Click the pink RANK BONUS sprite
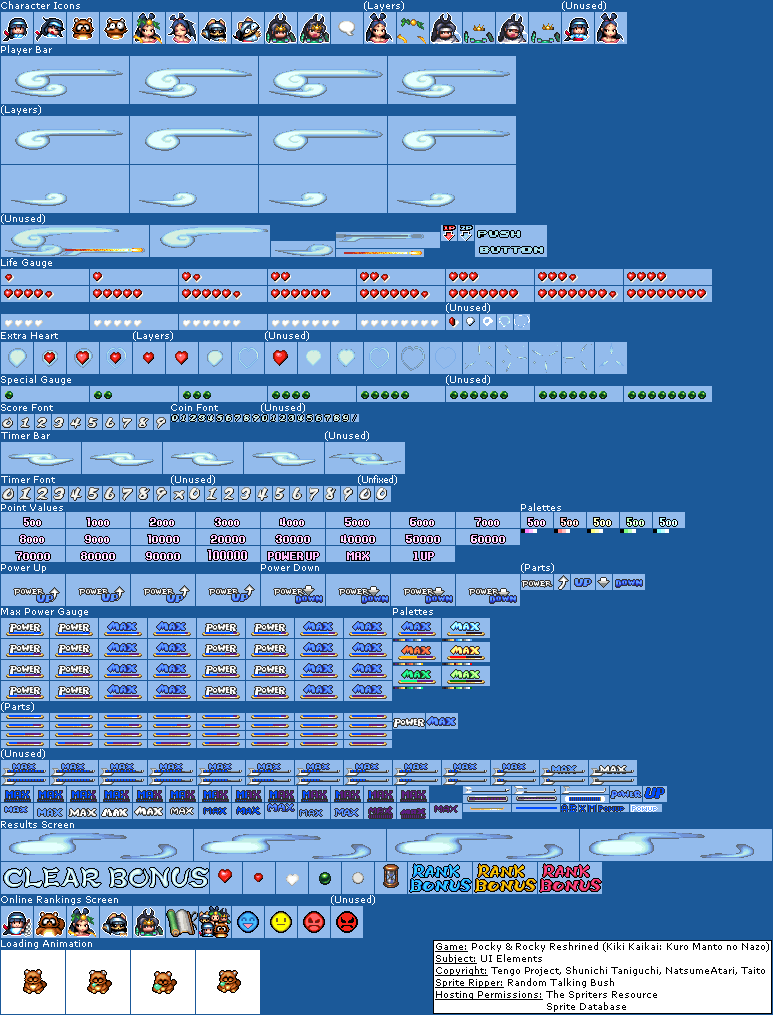 [570, 878]
